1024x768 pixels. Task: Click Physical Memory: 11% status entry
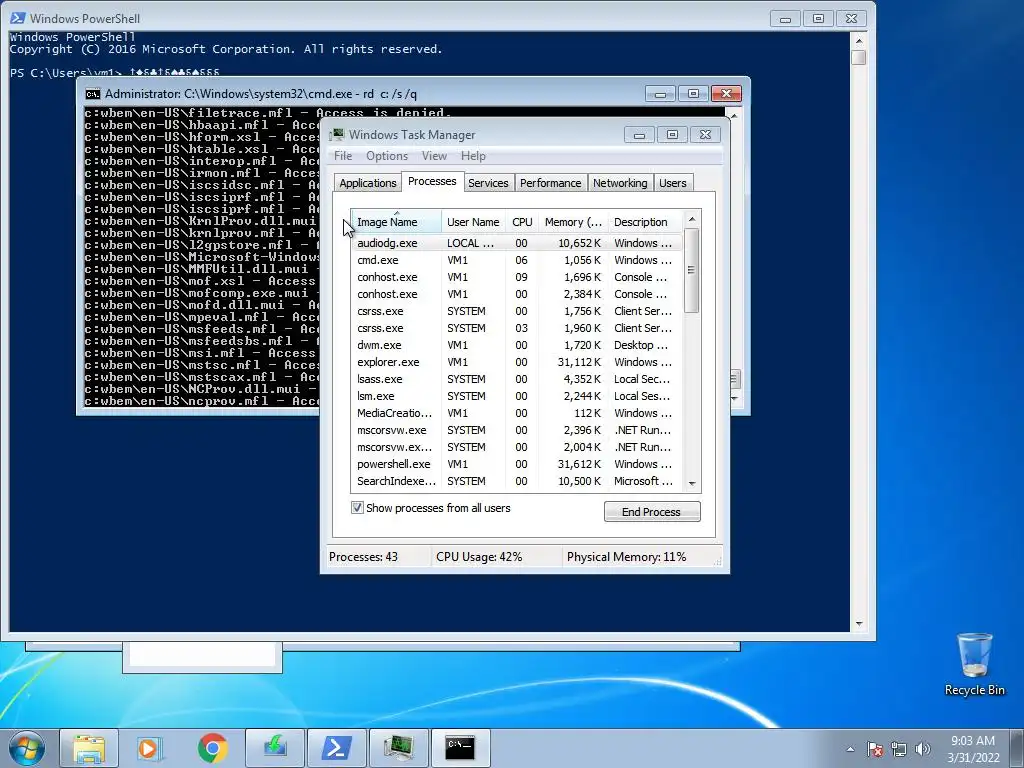(626, 557)
